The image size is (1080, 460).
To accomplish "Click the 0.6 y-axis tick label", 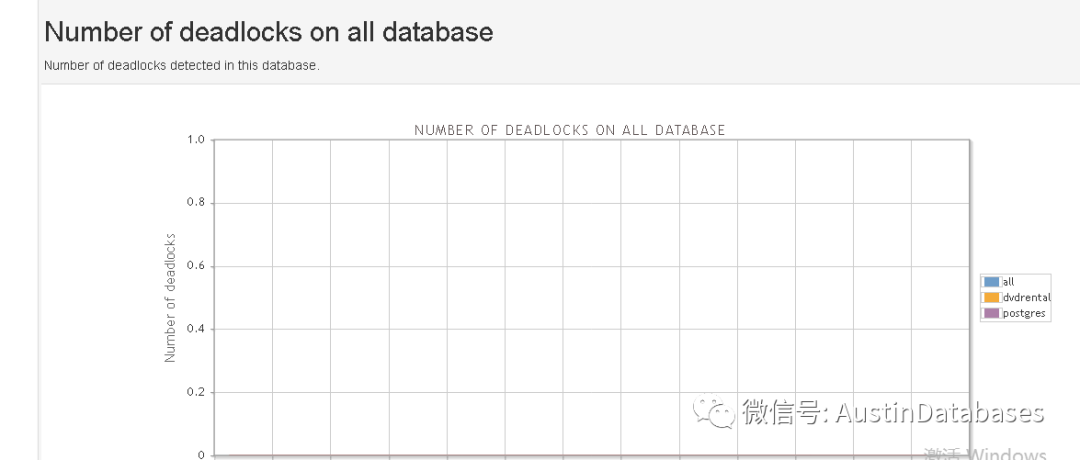I will point(195,266).
